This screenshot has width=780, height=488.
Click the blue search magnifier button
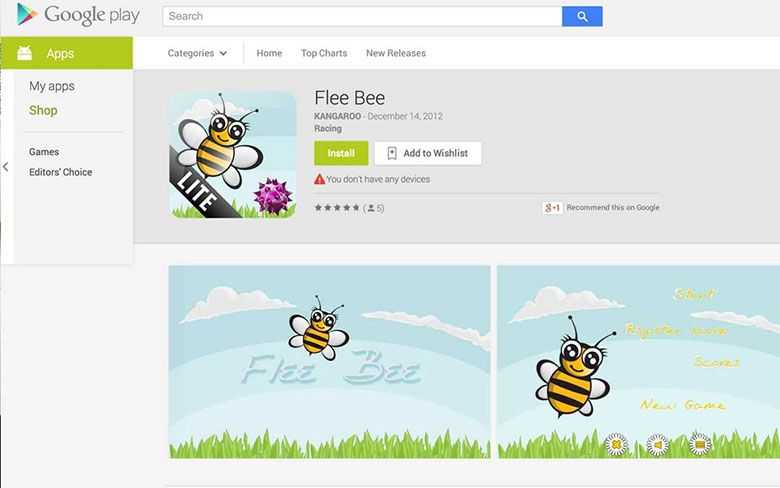point(582,16)
